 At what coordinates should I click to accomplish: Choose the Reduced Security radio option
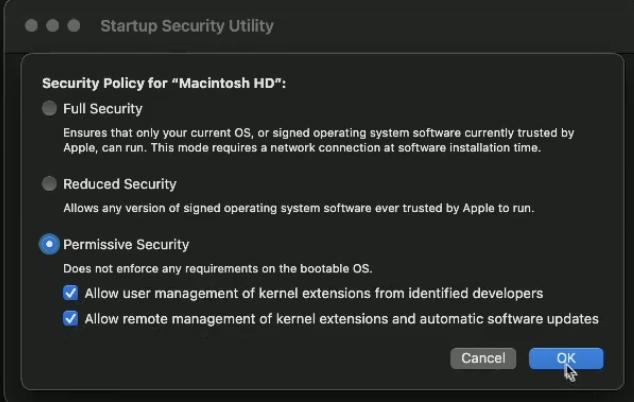click(49, 184)
